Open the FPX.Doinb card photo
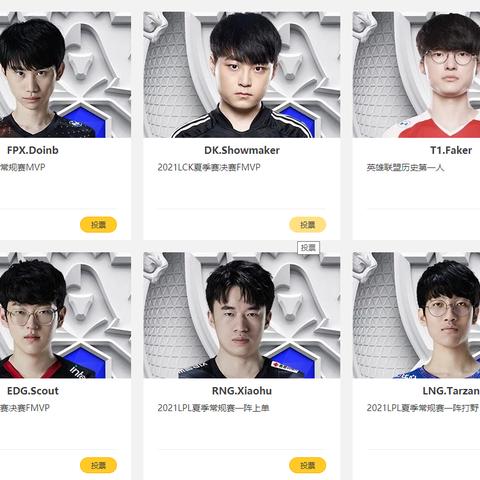The height and width of the screenshot is (480, 480). 65,75
